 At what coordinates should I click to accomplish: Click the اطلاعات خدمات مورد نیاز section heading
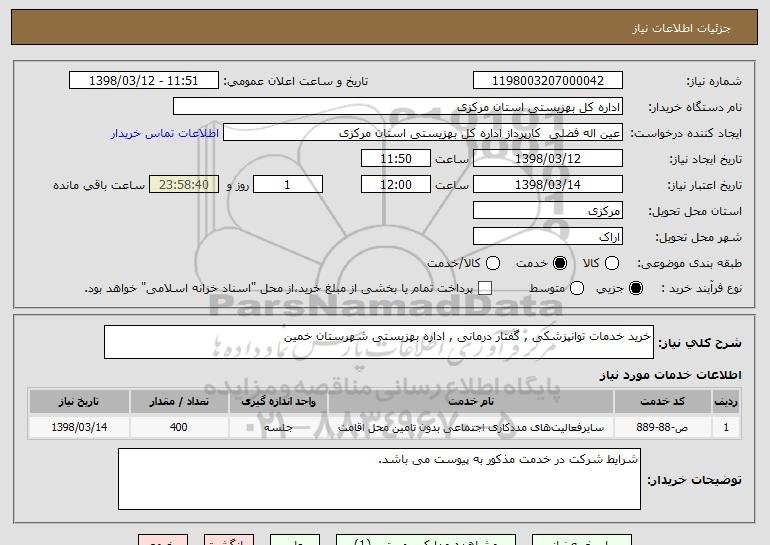coord(670,375)
